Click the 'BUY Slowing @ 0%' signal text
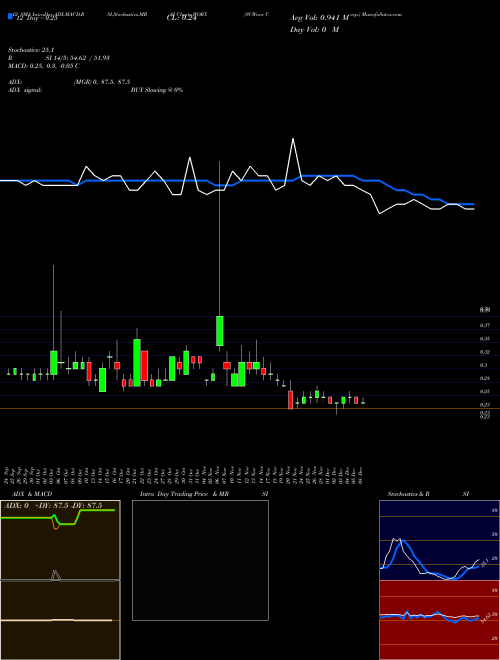The width and height of the screenshot is (500, 660). [157, 90]
